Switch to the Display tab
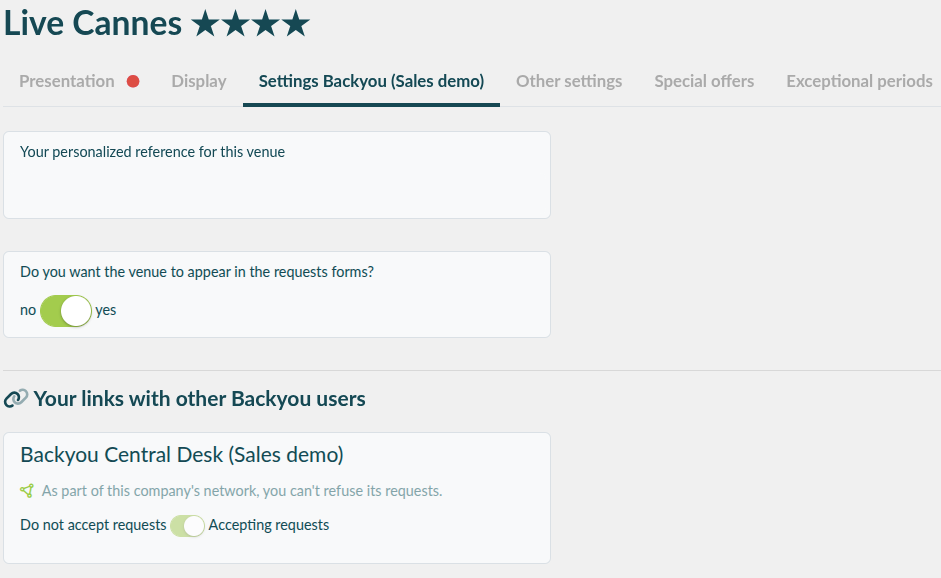 [199, 81]
